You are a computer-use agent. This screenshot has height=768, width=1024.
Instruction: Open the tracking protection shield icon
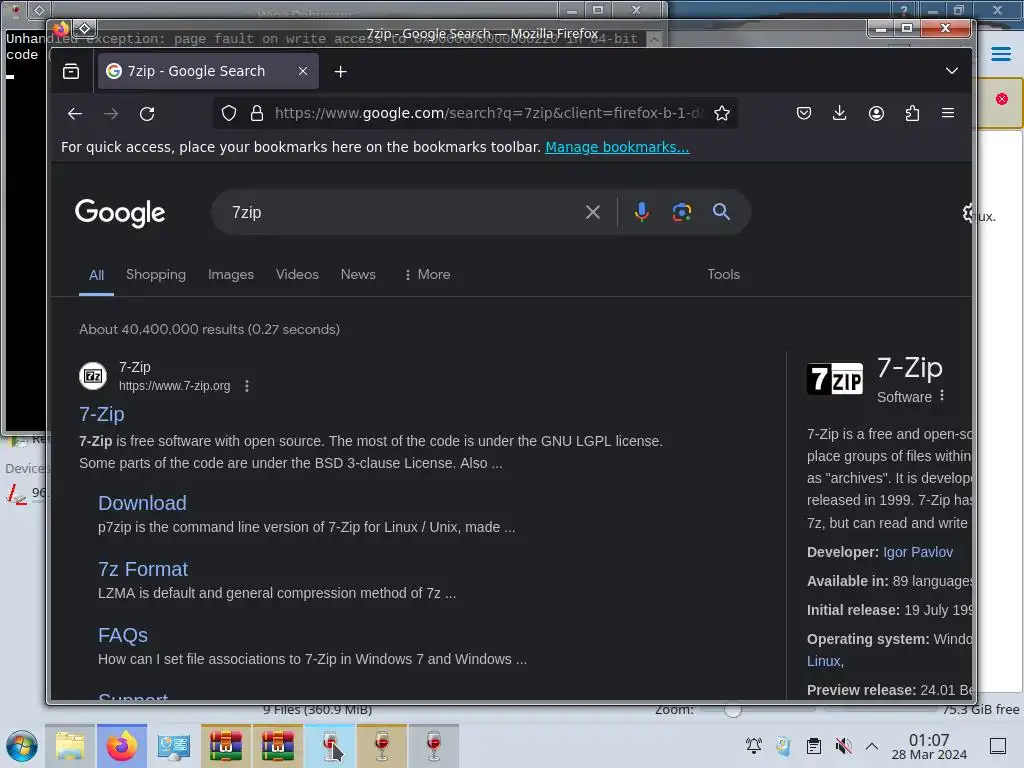(x=229, y=114)
